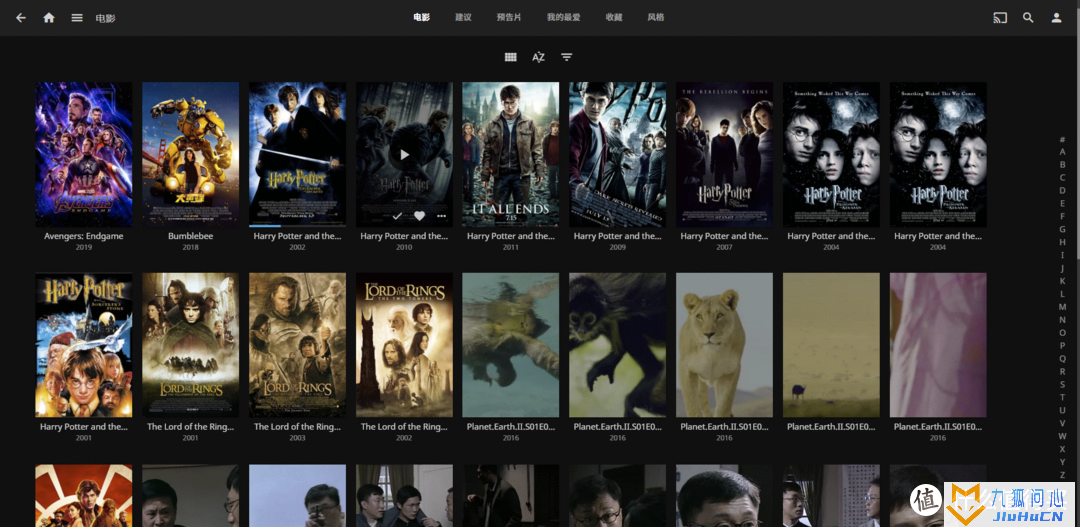The width and height of the screenshot is (1080, 527).
Task: Jump to letter H in index
Action: point(1063,242)
